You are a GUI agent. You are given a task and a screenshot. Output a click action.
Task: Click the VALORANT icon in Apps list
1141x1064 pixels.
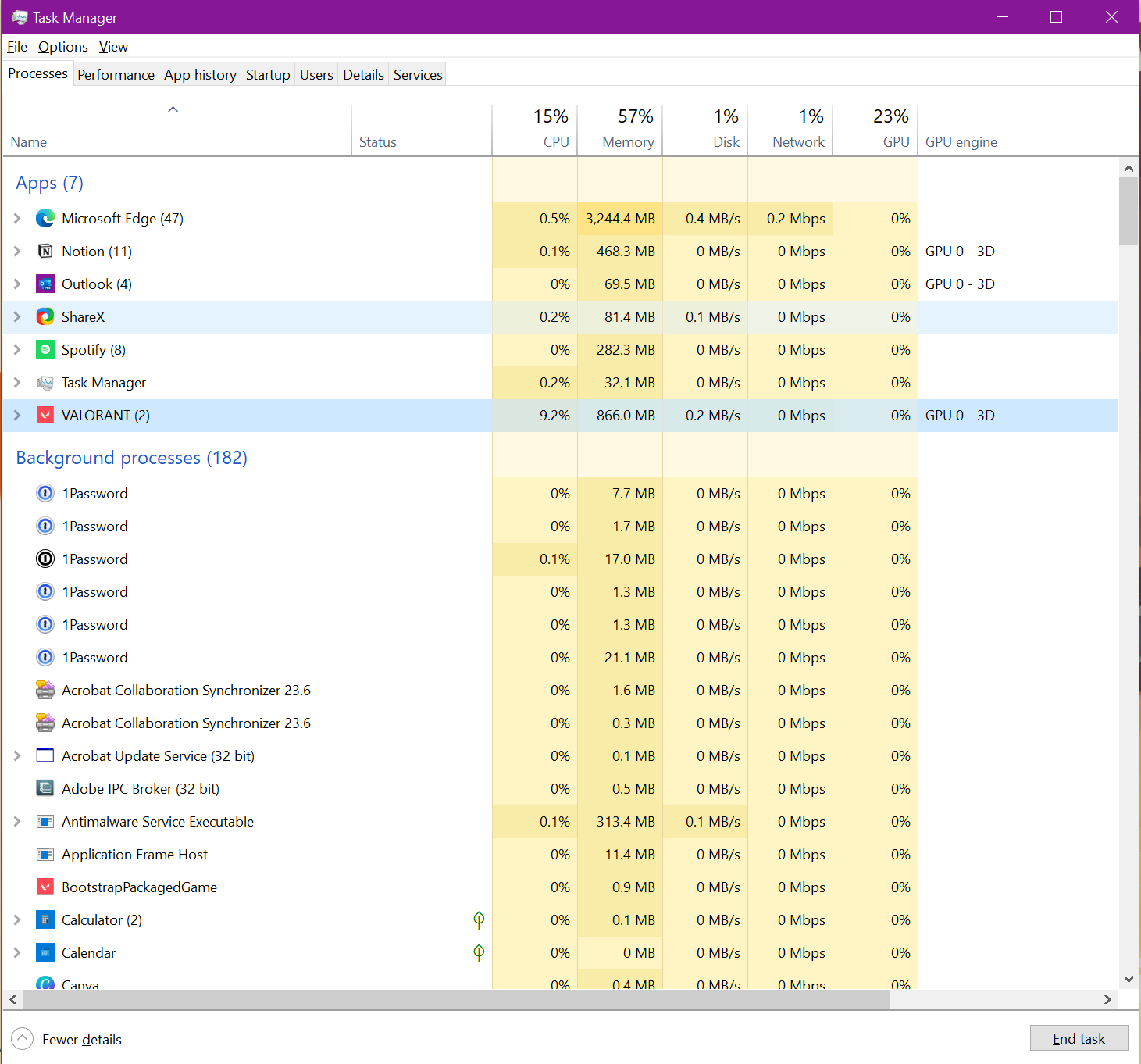click(45, 416)
